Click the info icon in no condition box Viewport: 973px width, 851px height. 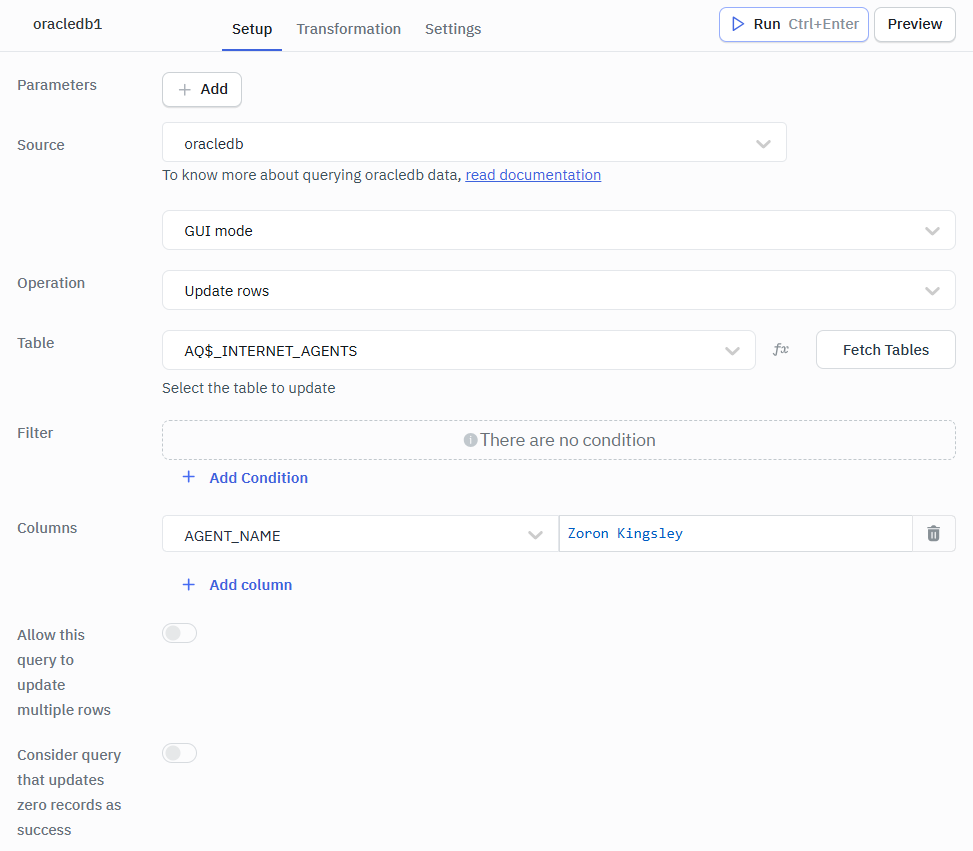pyautogui.click(x=470, y=440)
